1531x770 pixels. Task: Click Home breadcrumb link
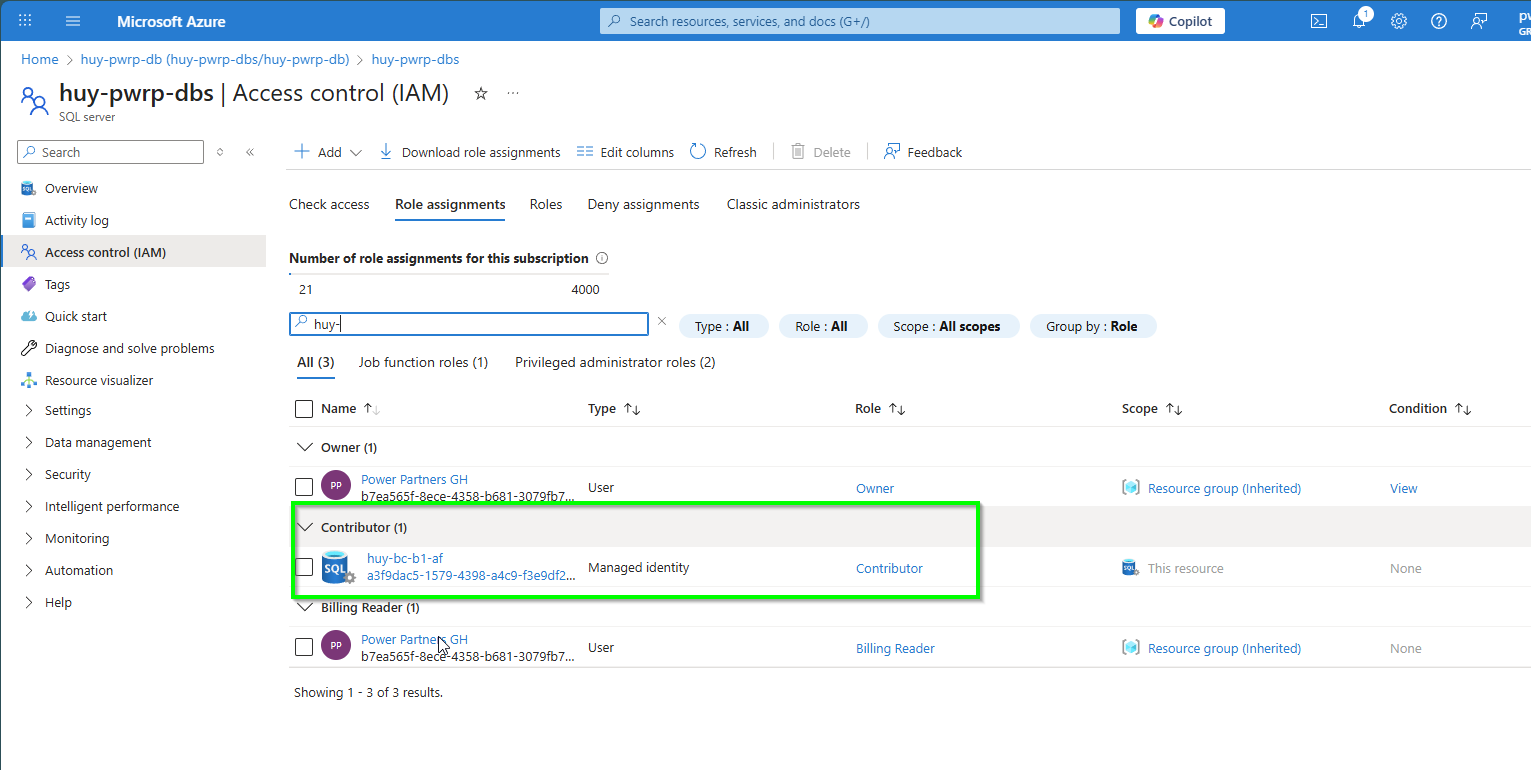(40, 59)
